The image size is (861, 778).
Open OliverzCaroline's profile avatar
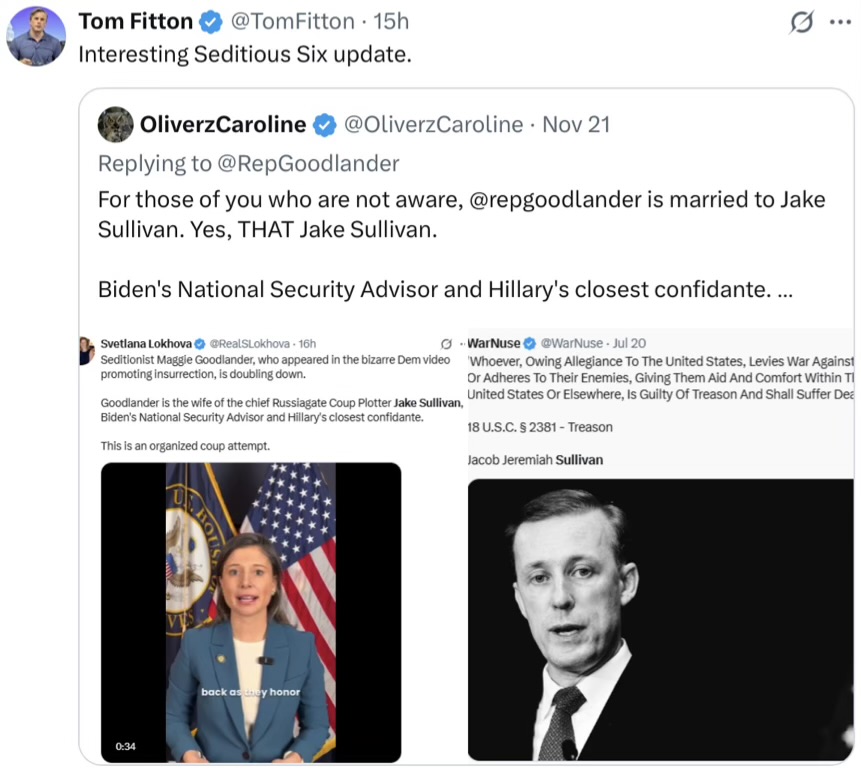(x=116, y=125)
